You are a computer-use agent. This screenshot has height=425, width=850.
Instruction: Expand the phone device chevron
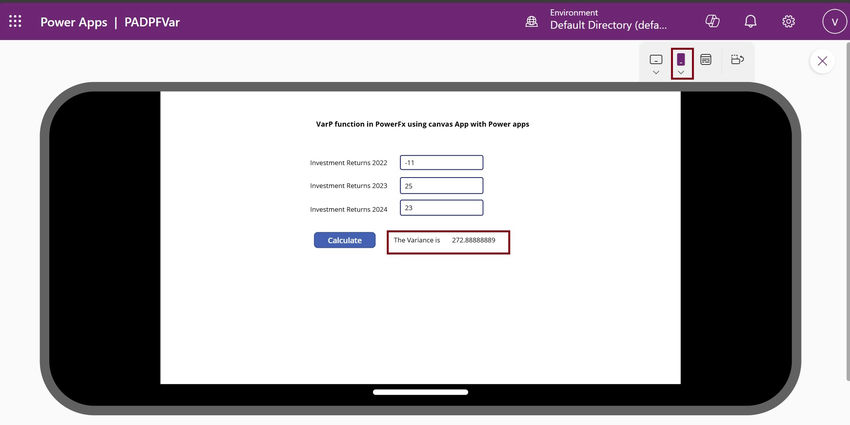[x=681, y=73]
